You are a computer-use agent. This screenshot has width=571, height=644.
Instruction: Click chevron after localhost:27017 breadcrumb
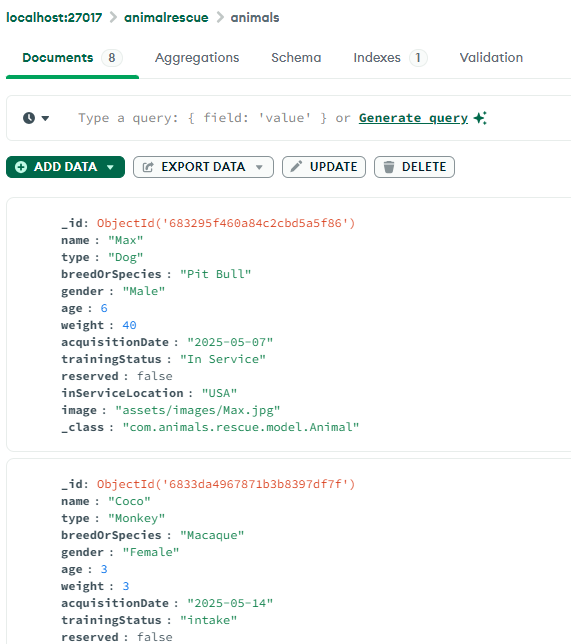pos(113,18)
